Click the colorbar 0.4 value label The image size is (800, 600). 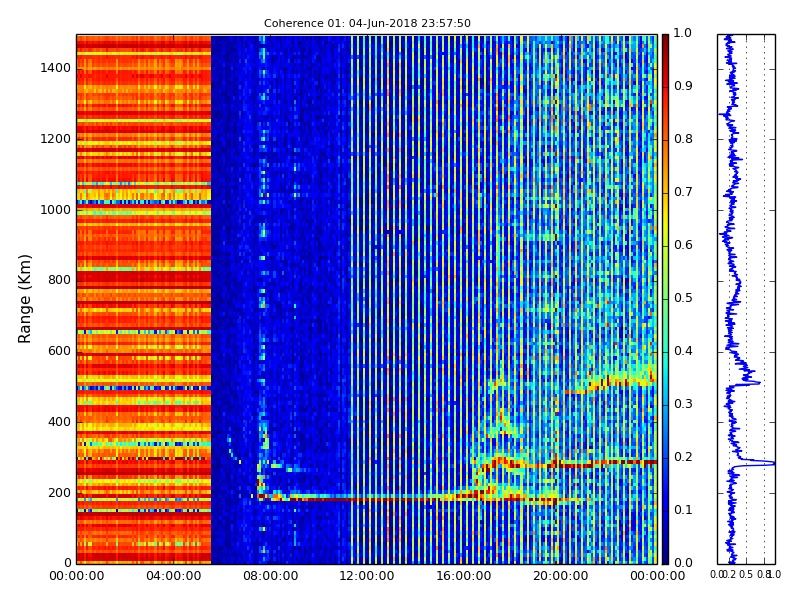pos(683,352)
